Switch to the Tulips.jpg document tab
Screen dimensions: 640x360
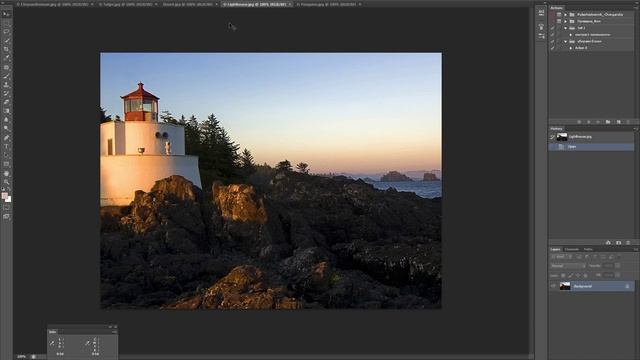click(128, 4)
